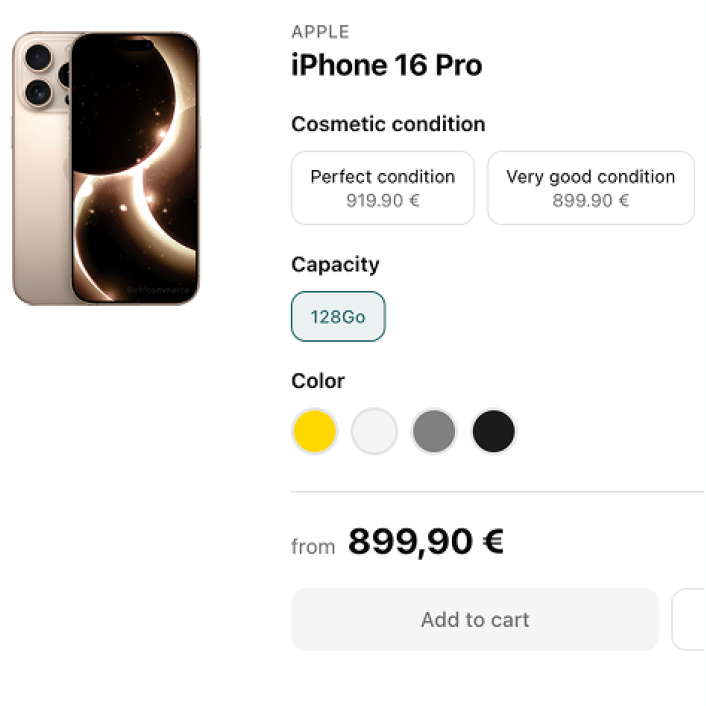Click the iPhone 16 Pro title
Image resolution: width=706 pixels, height=706 pixels.
coord(386,66)
